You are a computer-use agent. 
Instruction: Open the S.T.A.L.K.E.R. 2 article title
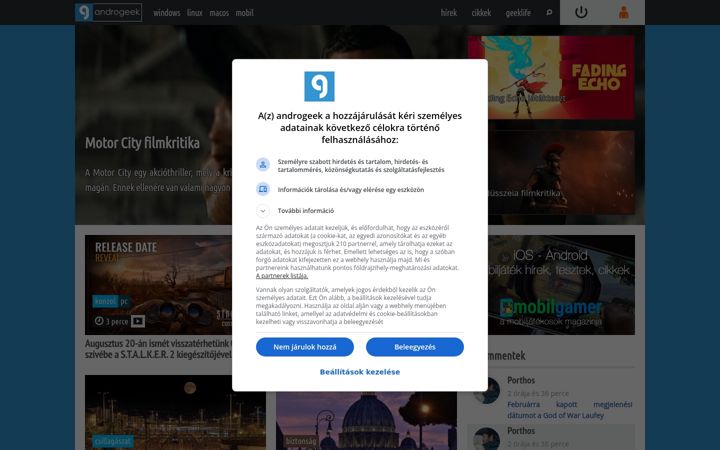158,349
